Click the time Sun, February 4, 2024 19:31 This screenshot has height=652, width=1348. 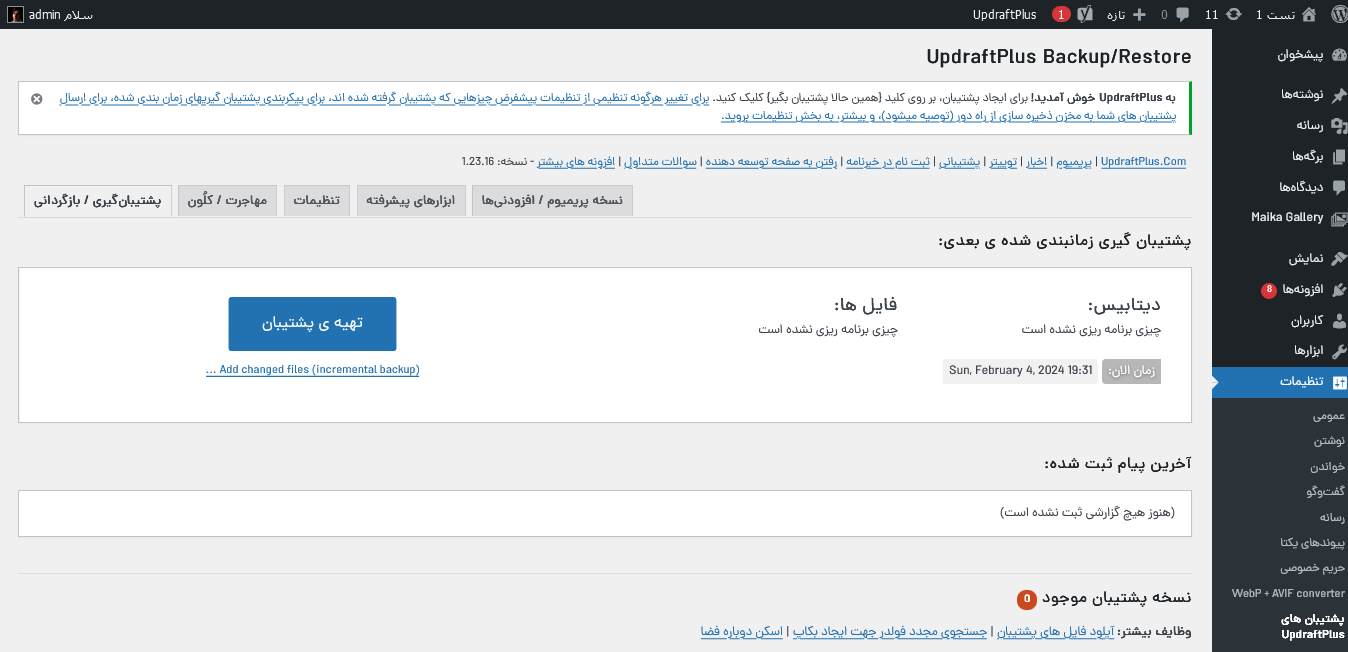pos(1020,371)
